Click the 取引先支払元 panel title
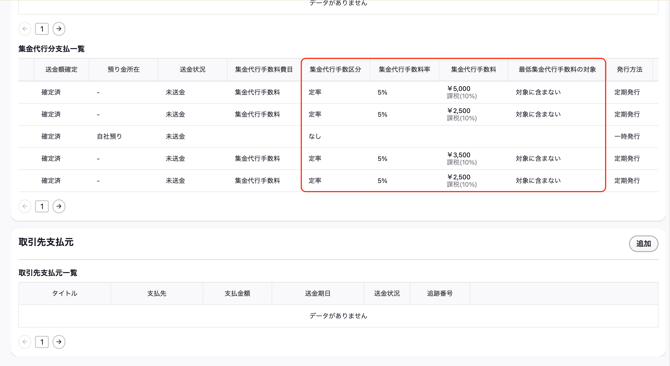The width and height of the screenshot is (670, 366). [x=46, y=242]
